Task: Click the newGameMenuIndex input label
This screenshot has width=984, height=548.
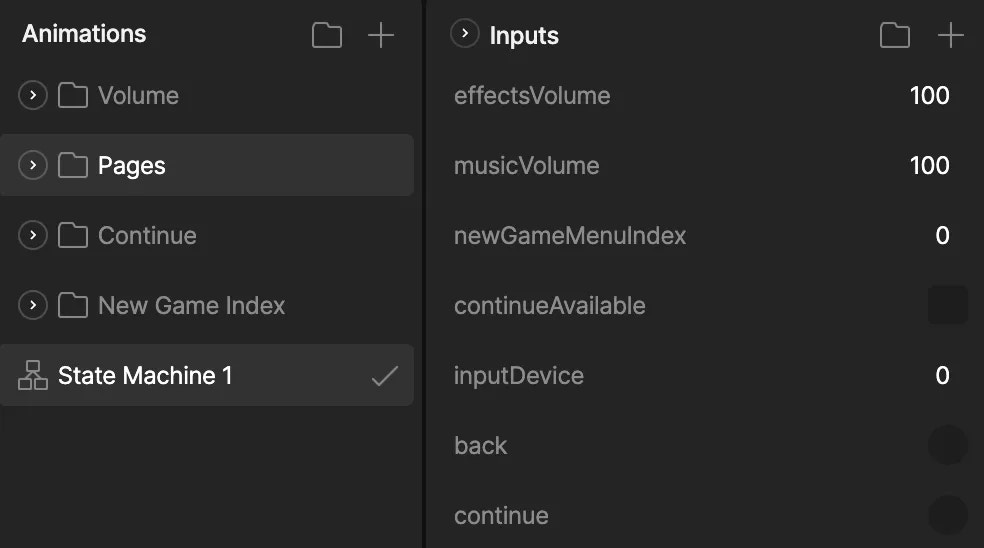Action: coord(570,236)
